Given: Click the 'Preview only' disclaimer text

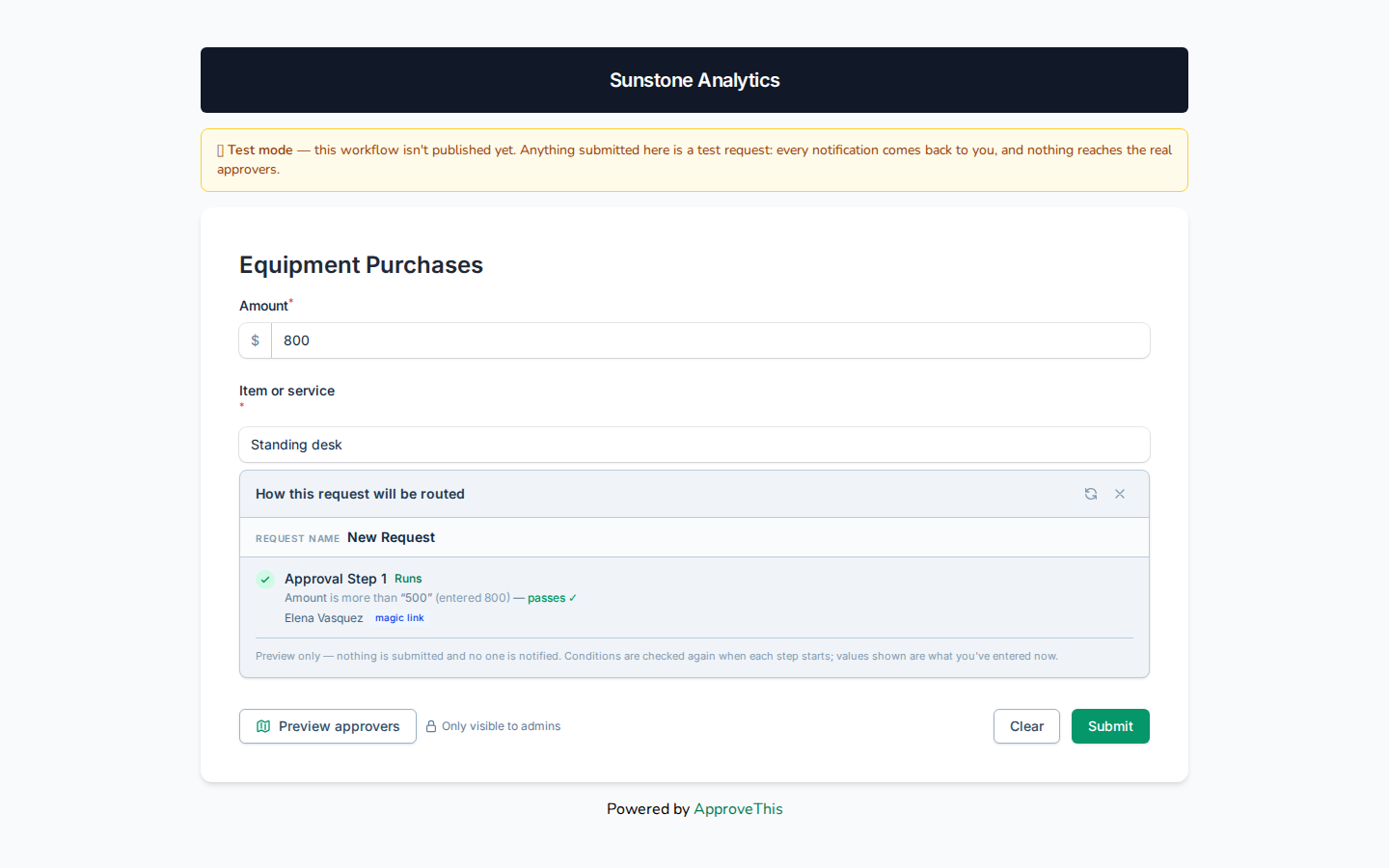Looking at the screenshot, I should 657,656.
